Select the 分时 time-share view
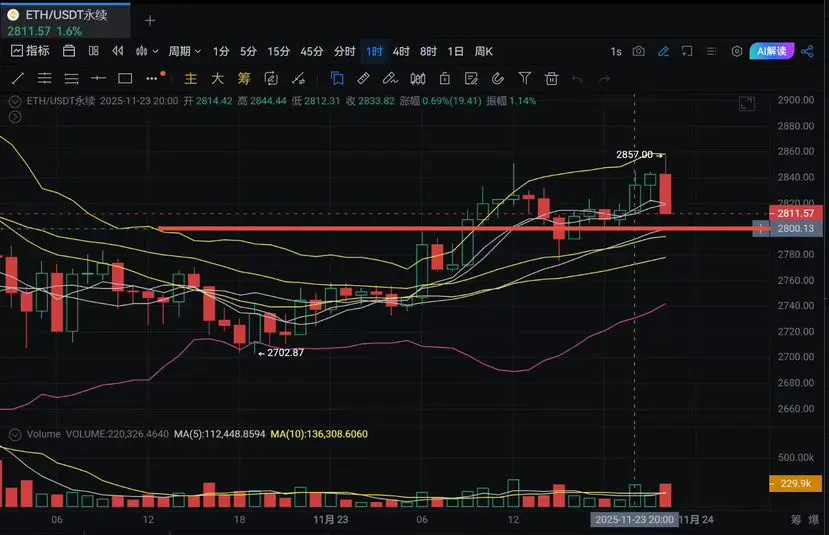829x535 pixels. pos(344,51)
